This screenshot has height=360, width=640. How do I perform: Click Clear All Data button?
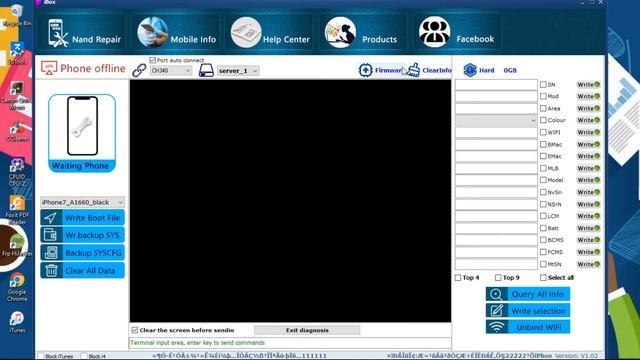pyautogui.click(x=82, y=270)
